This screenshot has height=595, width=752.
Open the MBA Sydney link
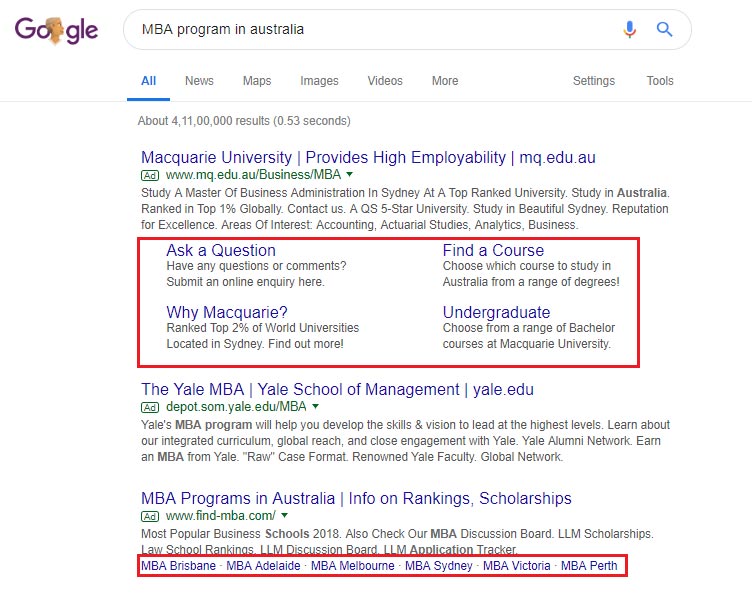pos(439,566)
